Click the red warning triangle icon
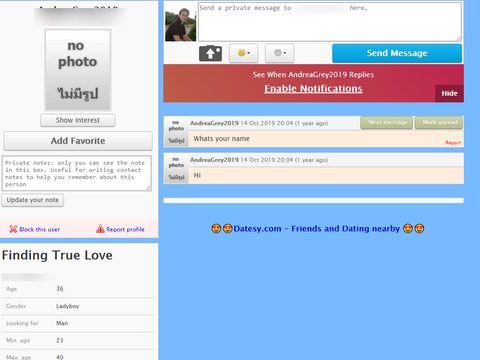This screenshot has height=360, width=480. pos(100,229)
